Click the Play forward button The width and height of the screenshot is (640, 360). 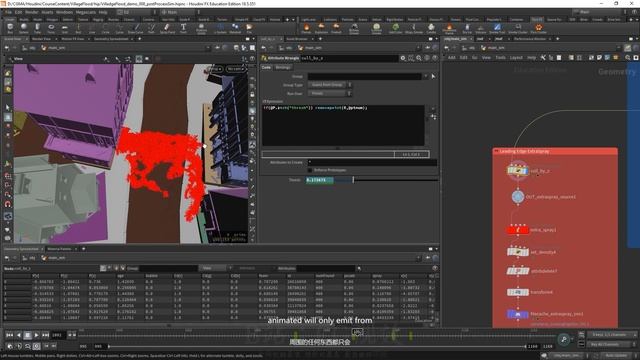click(36, 335)
